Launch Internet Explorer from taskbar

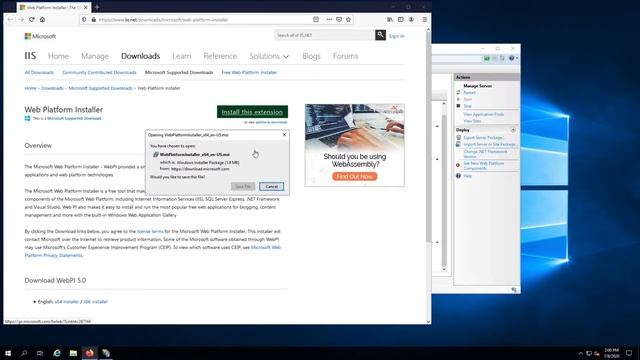[57, 353]
